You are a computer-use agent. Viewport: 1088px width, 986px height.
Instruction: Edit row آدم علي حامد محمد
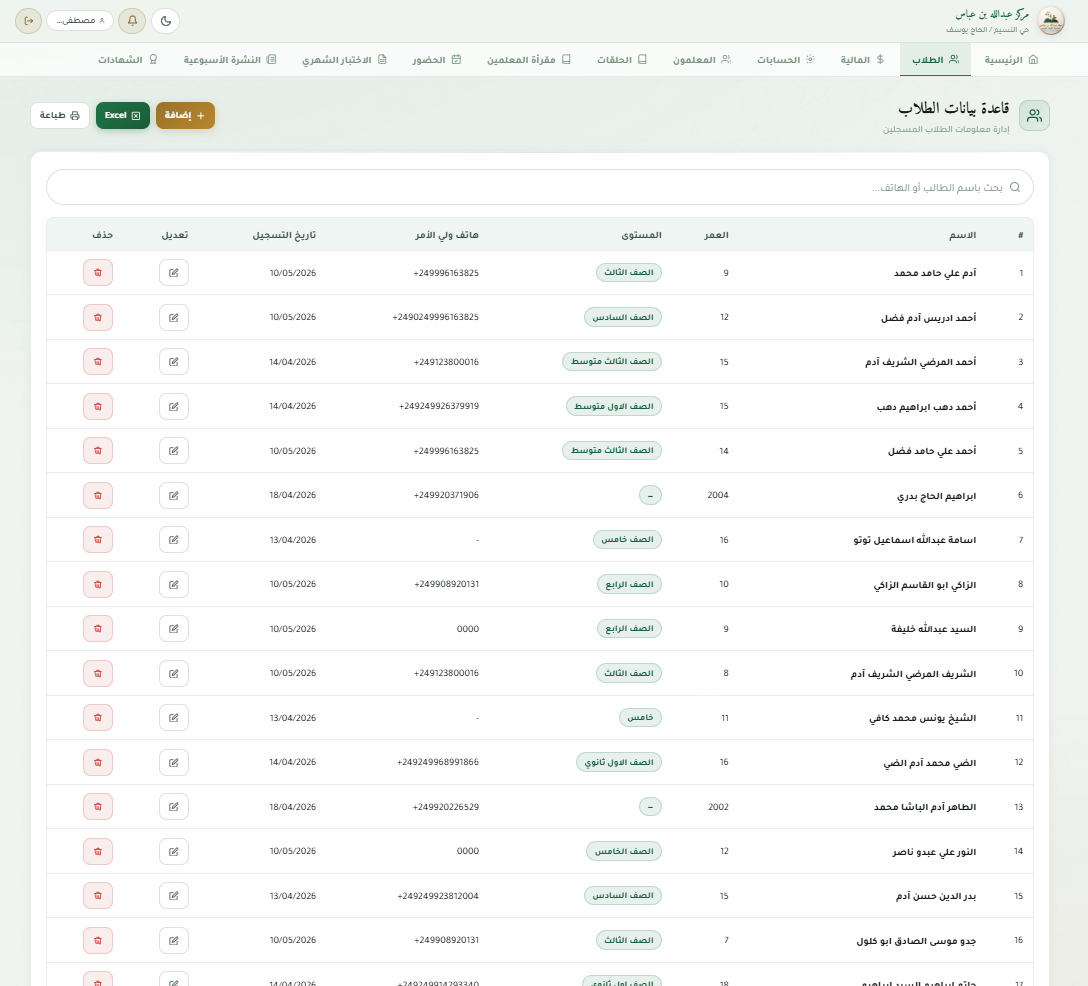click(x=173, y=273)
